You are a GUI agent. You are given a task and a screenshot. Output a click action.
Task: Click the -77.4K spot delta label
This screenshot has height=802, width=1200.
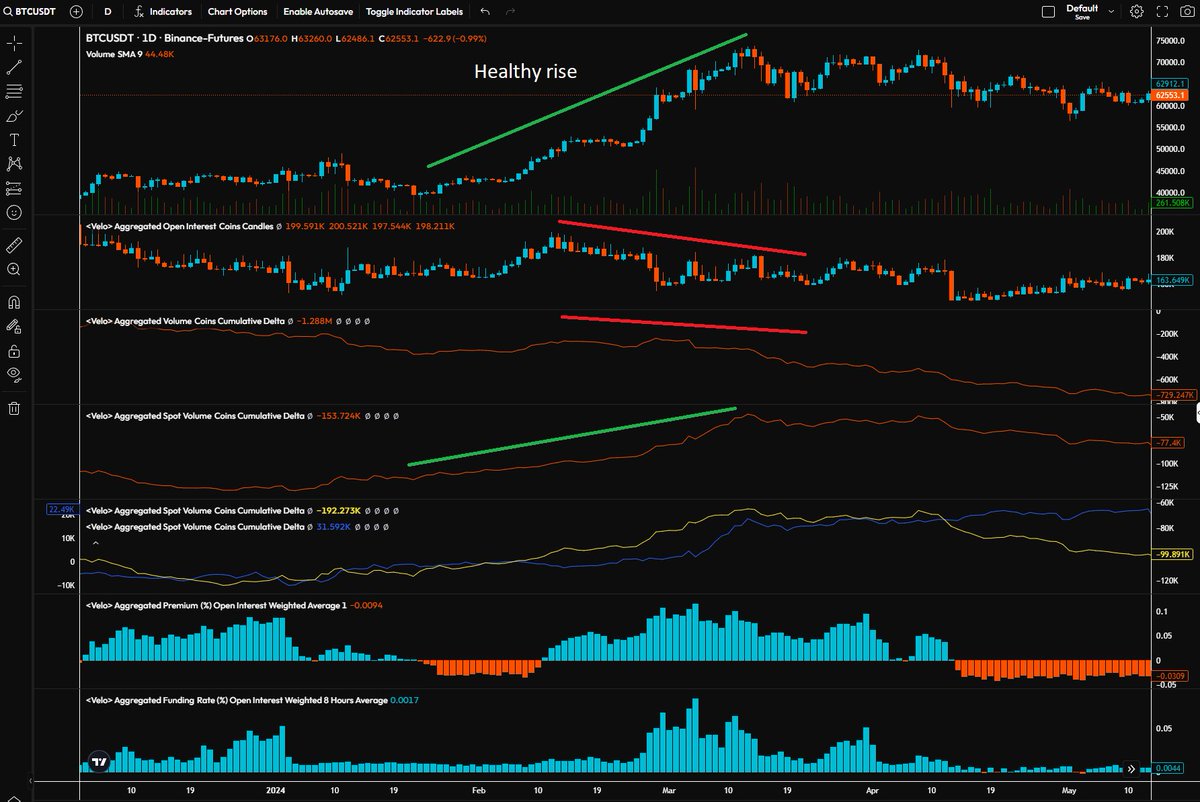1169,442
